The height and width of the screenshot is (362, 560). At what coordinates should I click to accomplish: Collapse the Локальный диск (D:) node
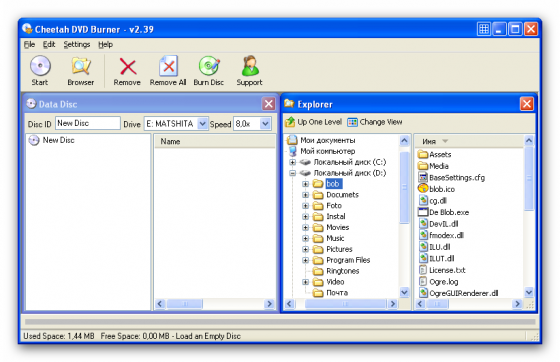pos(292,173)
